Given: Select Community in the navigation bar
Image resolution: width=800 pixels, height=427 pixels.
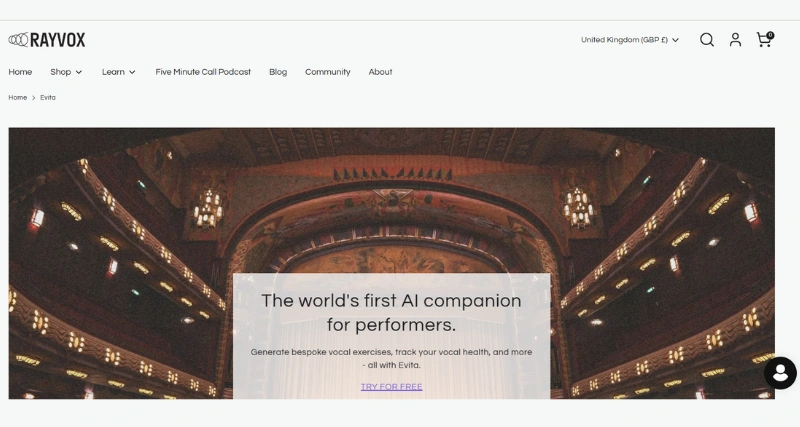Looking at the screenshot, I should 328,72.
